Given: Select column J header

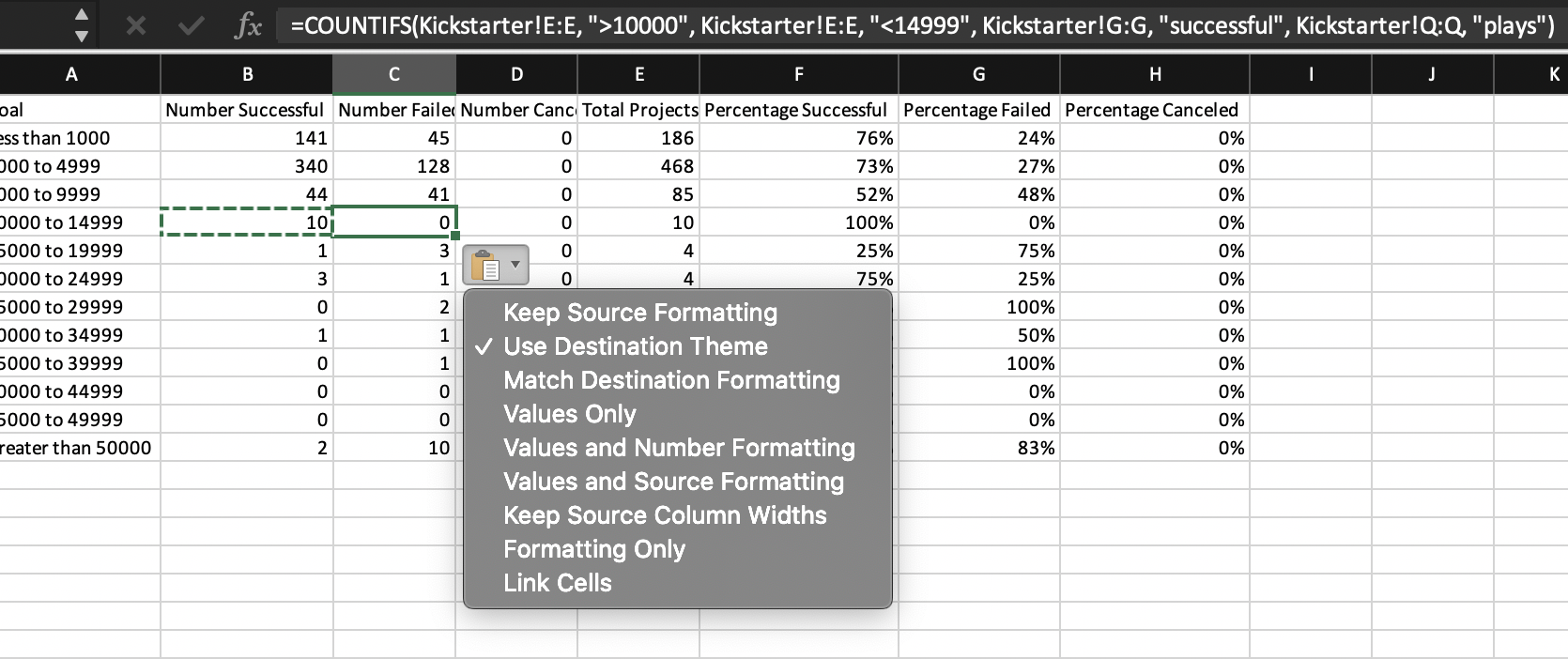Looking at the screenshot, I should 1433,74.
